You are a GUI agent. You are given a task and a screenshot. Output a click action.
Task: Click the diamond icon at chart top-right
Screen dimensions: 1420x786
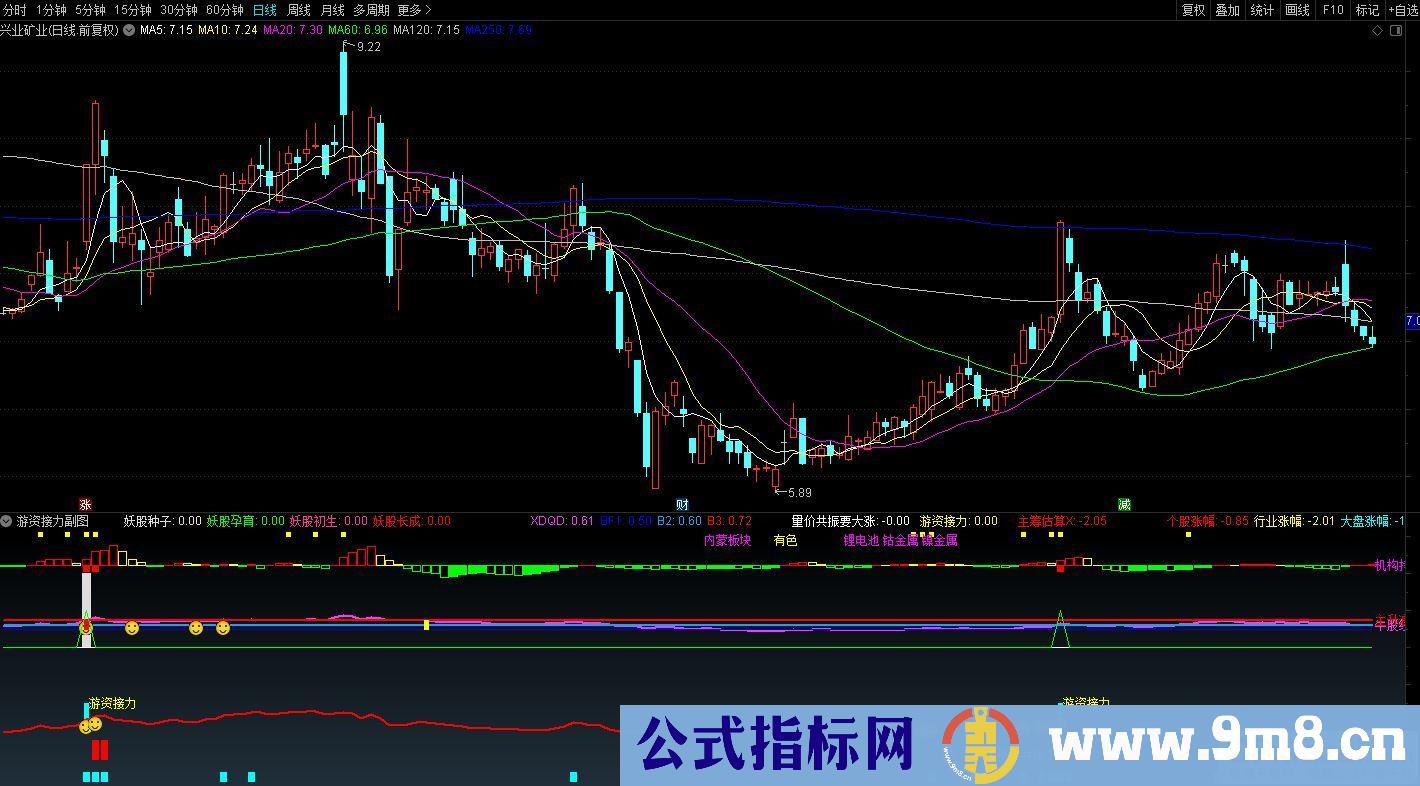tap(1377, 31)
